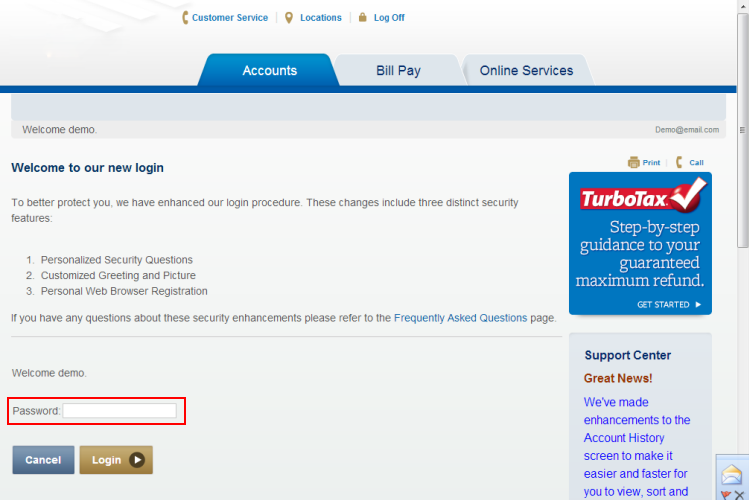Viewport: 749px width, 500px height.
Task: Open the Online Services tab
Action: (x=526, y=71)
